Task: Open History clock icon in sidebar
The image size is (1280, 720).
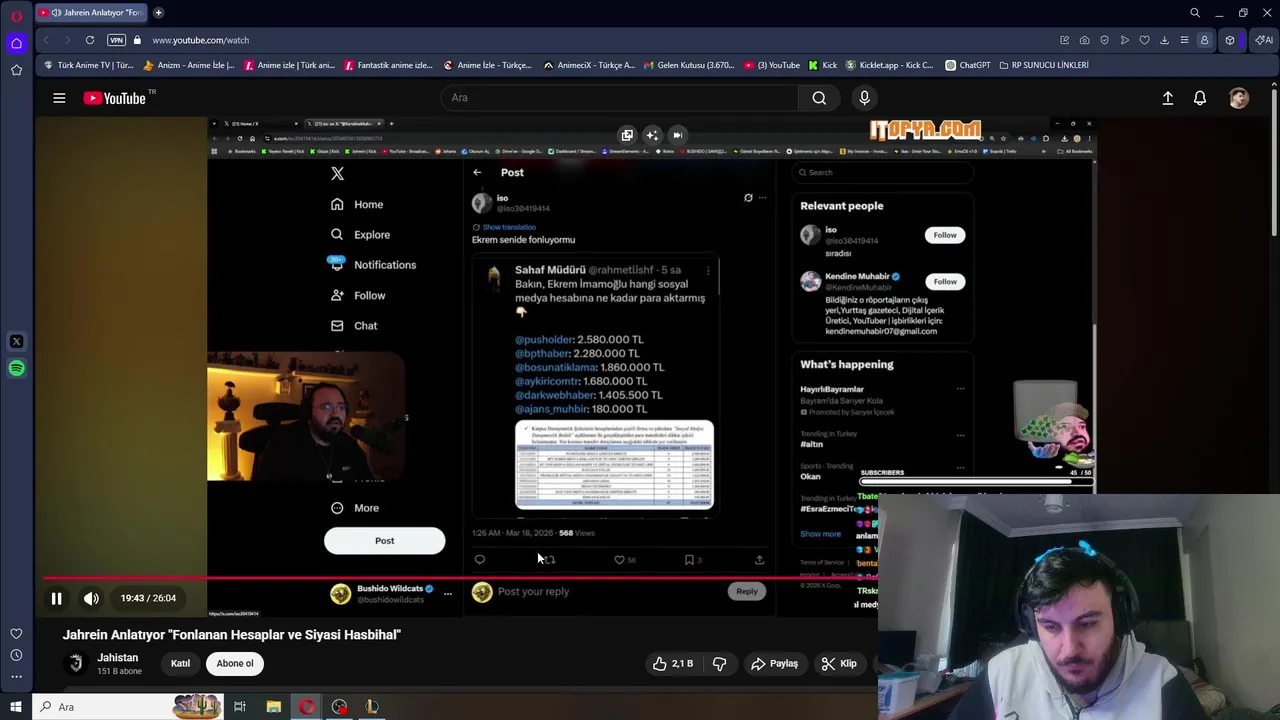Action: click(x=16, y=656)
